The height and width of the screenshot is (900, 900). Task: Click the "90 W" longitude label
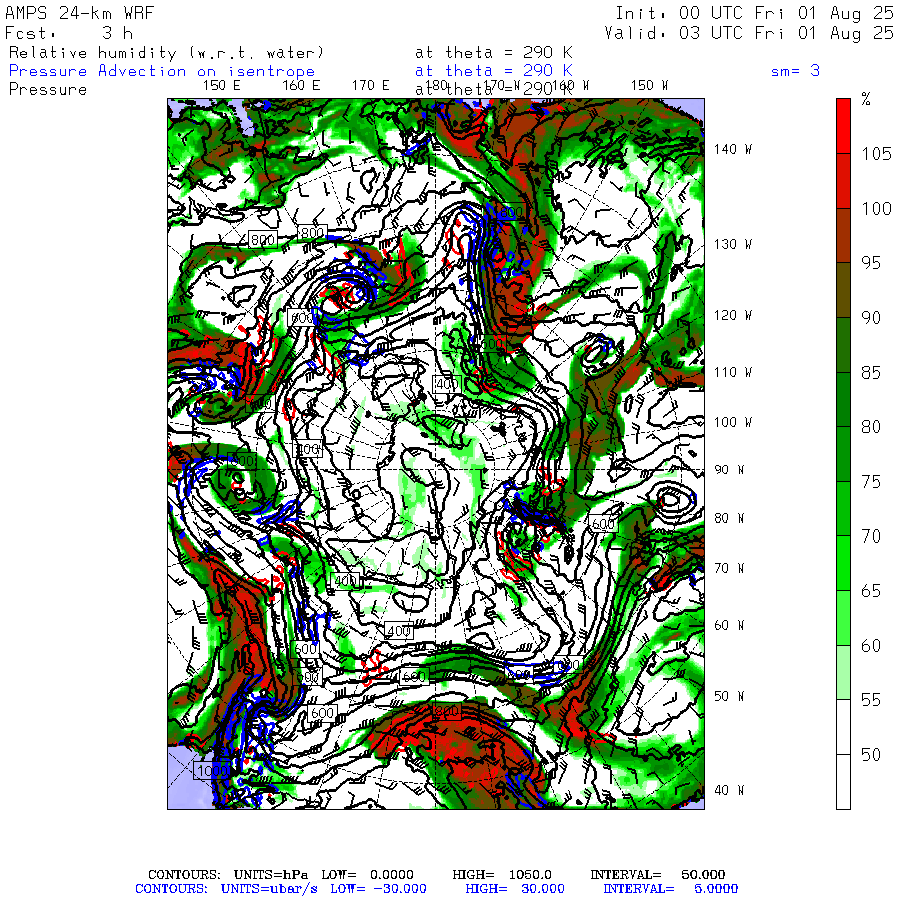(x=729, y=470)
